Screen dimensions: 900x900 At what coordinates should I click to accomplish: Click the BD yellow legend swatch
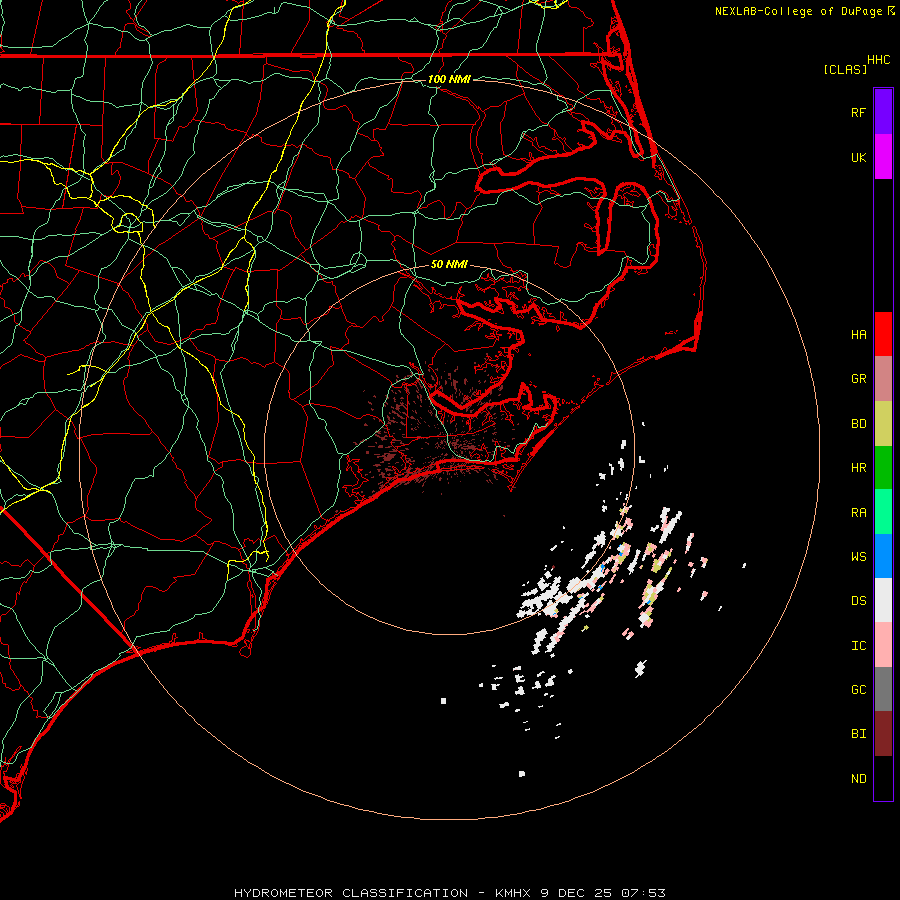coord(883,424)
